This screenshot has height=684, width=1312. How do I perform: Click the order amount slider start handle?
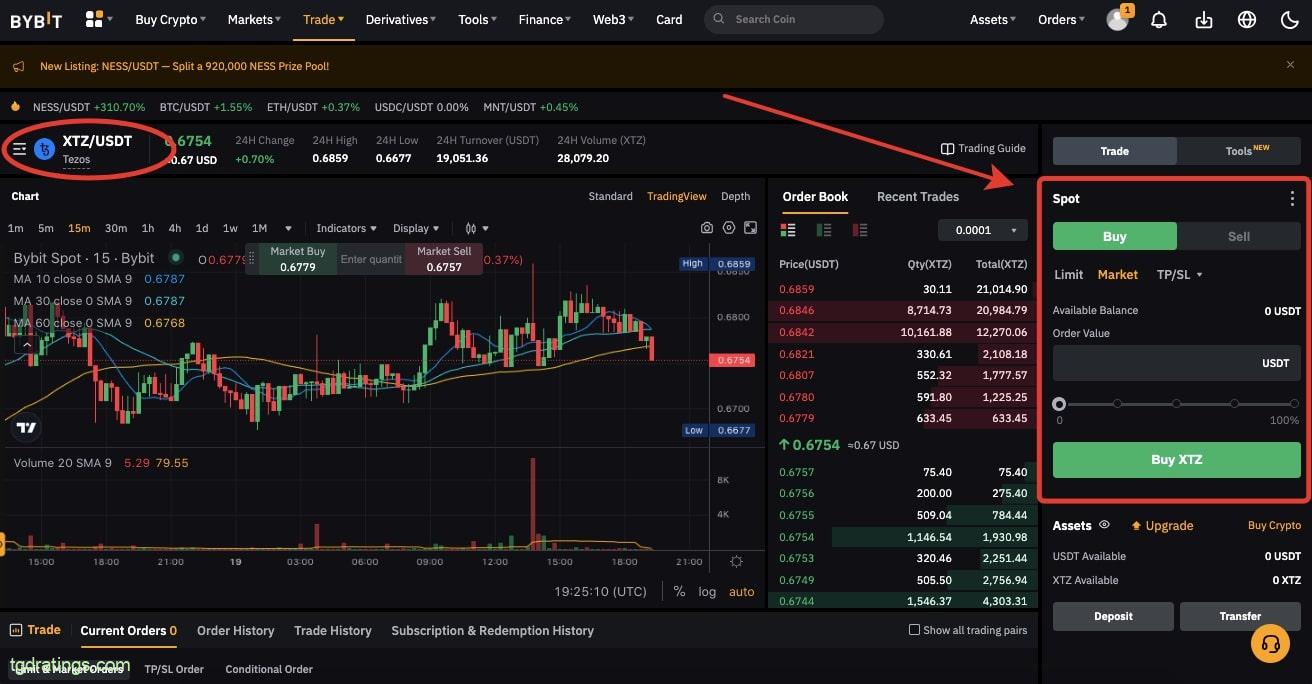[1059, 404]
